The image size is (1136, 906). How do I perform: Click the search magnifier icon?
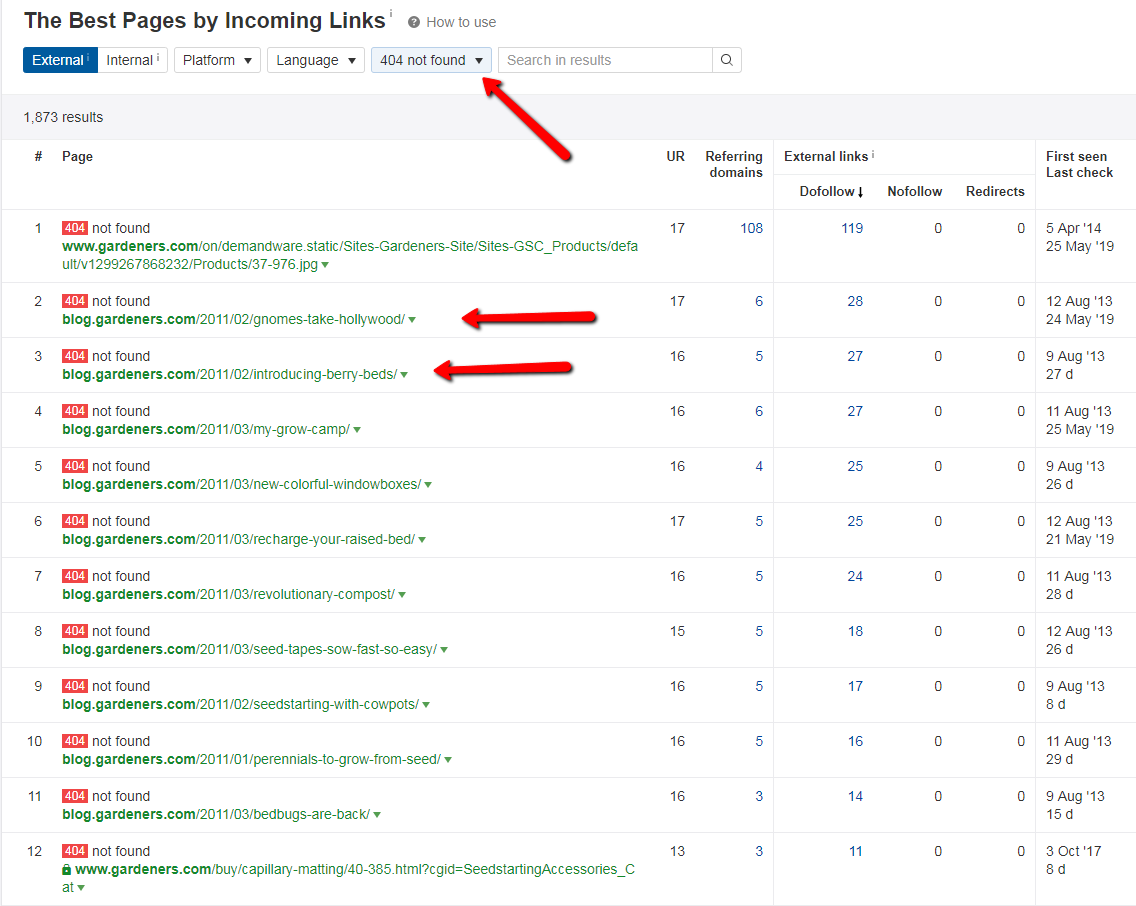pos(727,60)
